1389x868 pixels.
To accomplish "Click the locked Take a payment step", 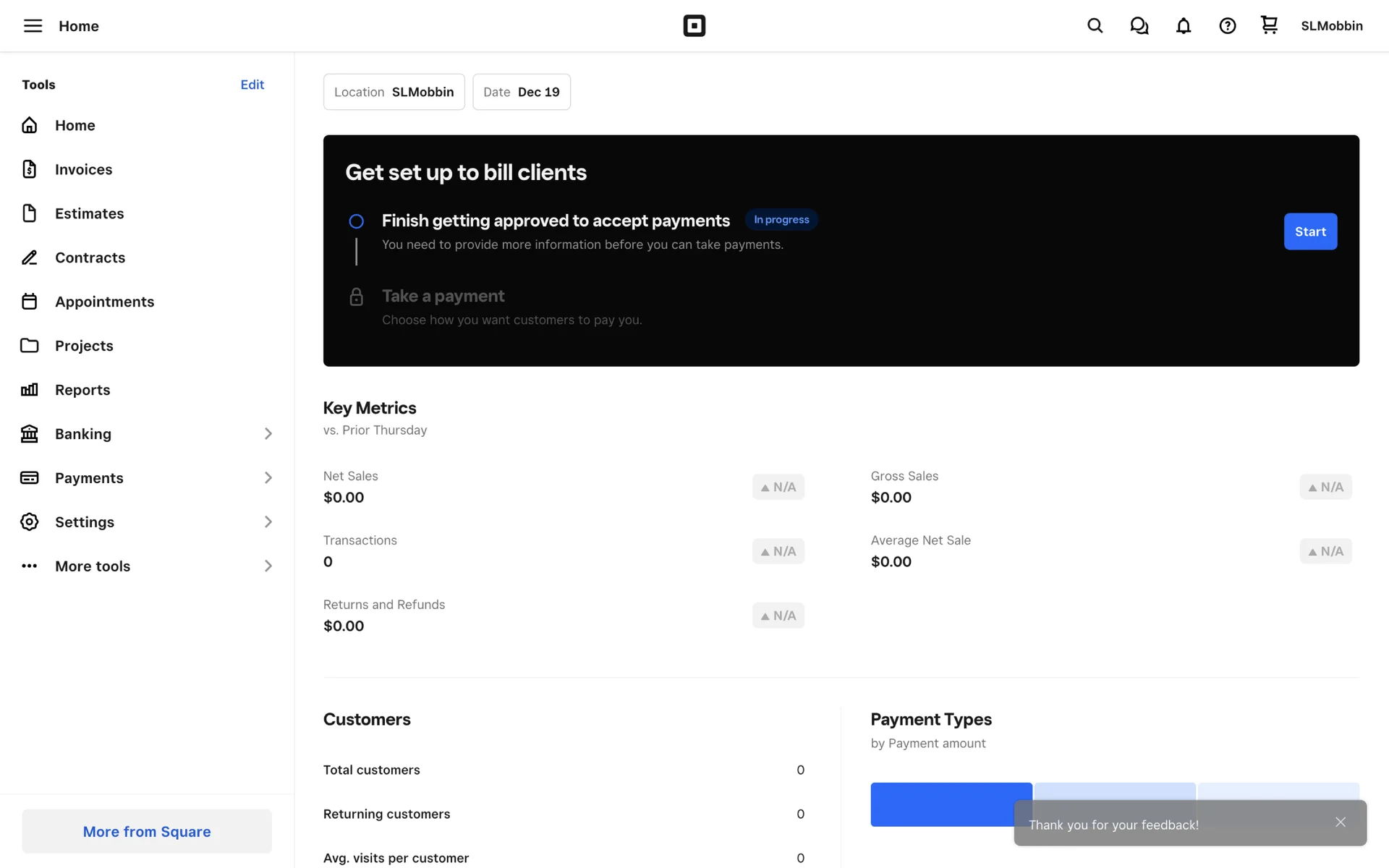I will [443, 296].
